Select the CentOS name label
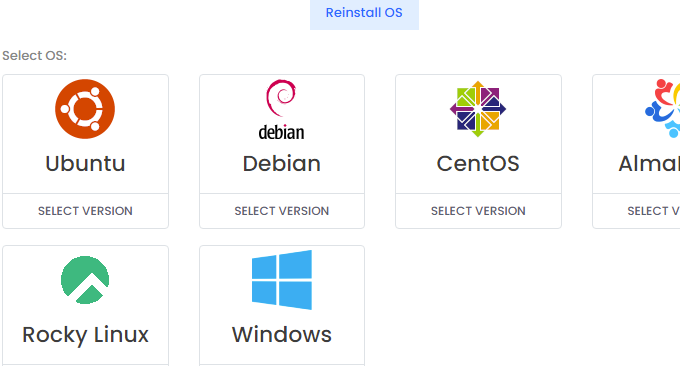The height and width of the screenshot is (366, 680). coord(478,163)
